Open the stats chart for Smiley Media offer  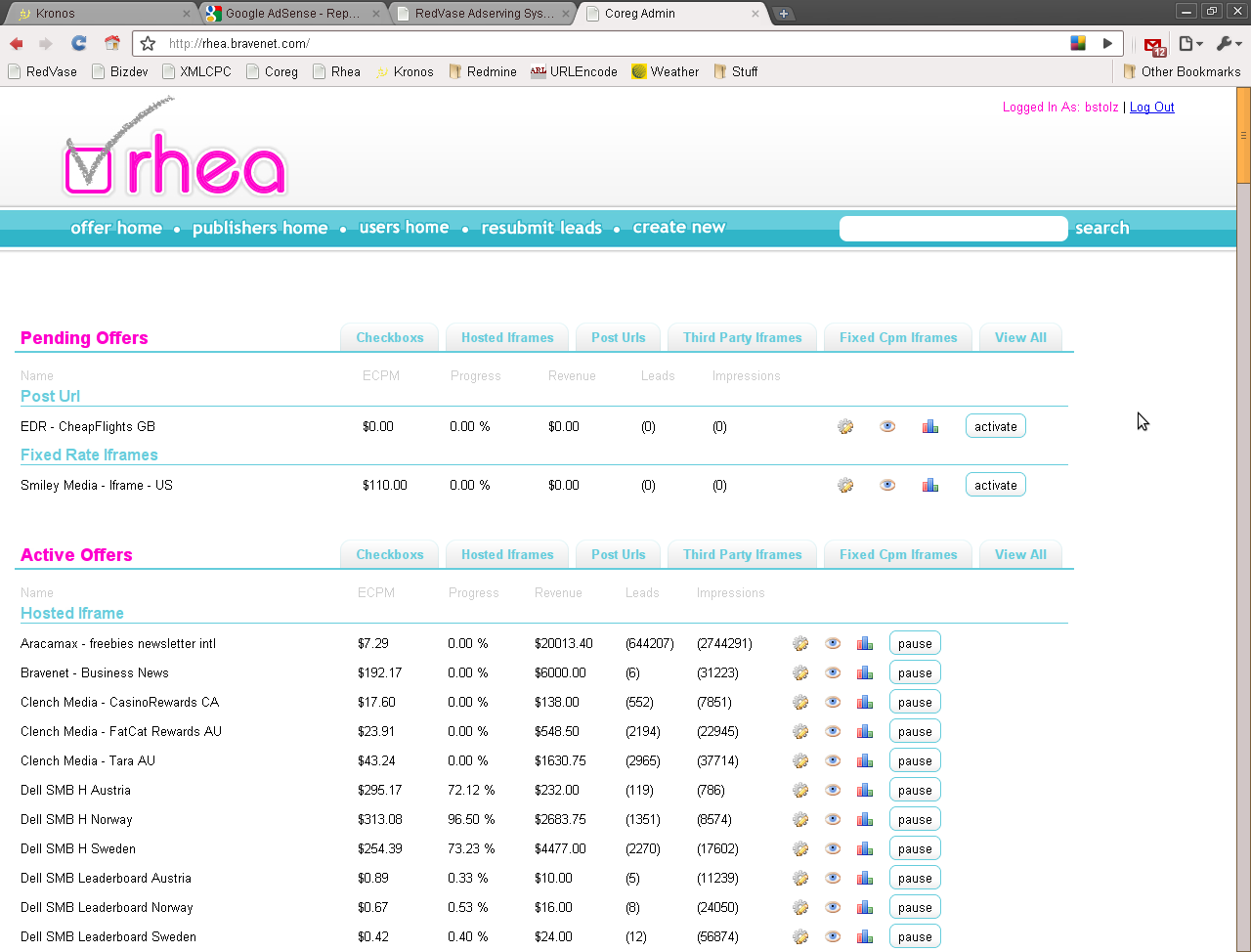click(930, 486)
